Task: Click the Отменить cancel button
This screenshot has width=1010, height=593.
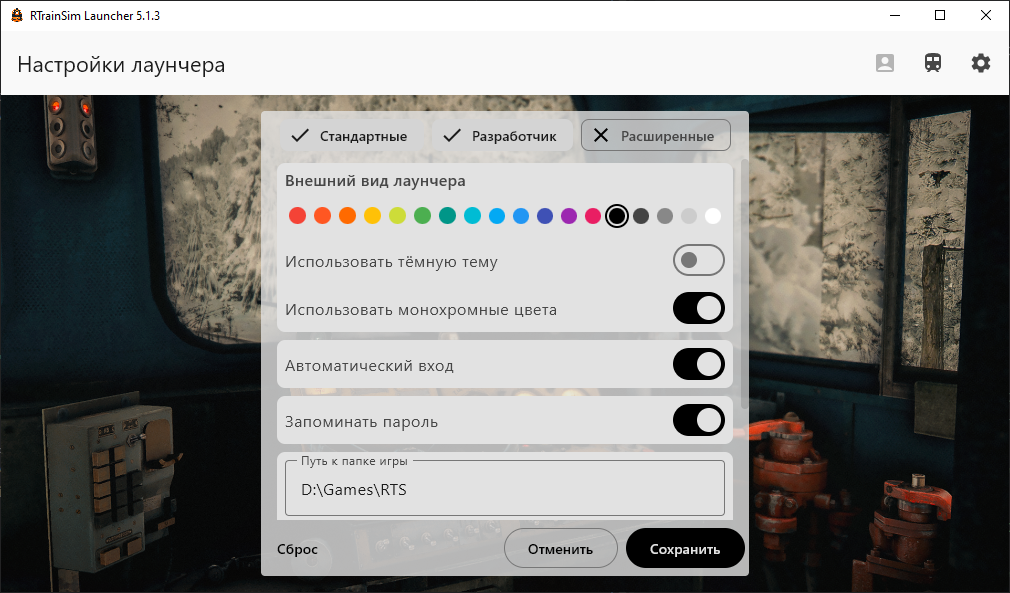Action: click(x=560, y=549)
